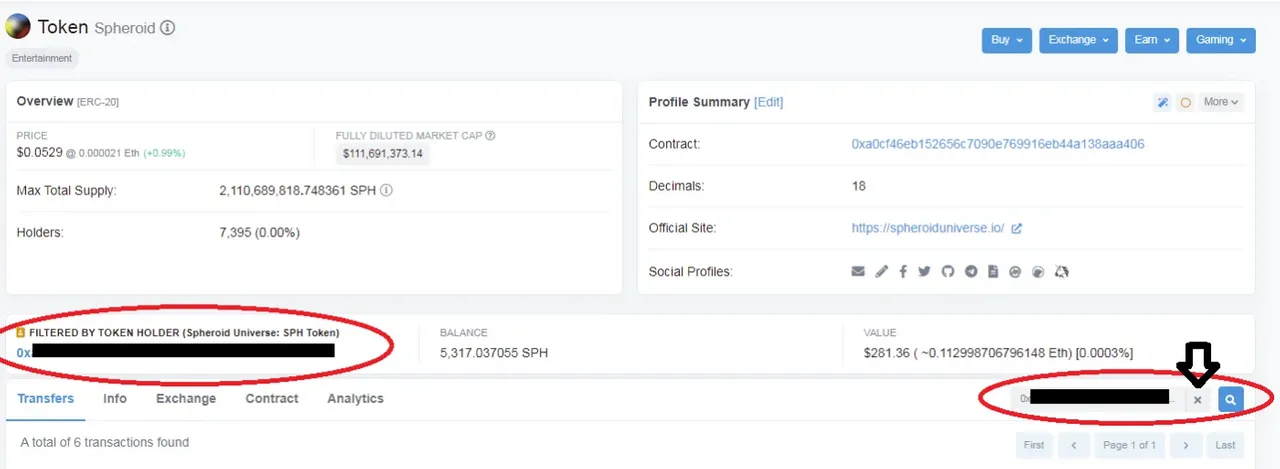
Task: Click the [Edit] link in Profile Summary
Action: point(769,102)
